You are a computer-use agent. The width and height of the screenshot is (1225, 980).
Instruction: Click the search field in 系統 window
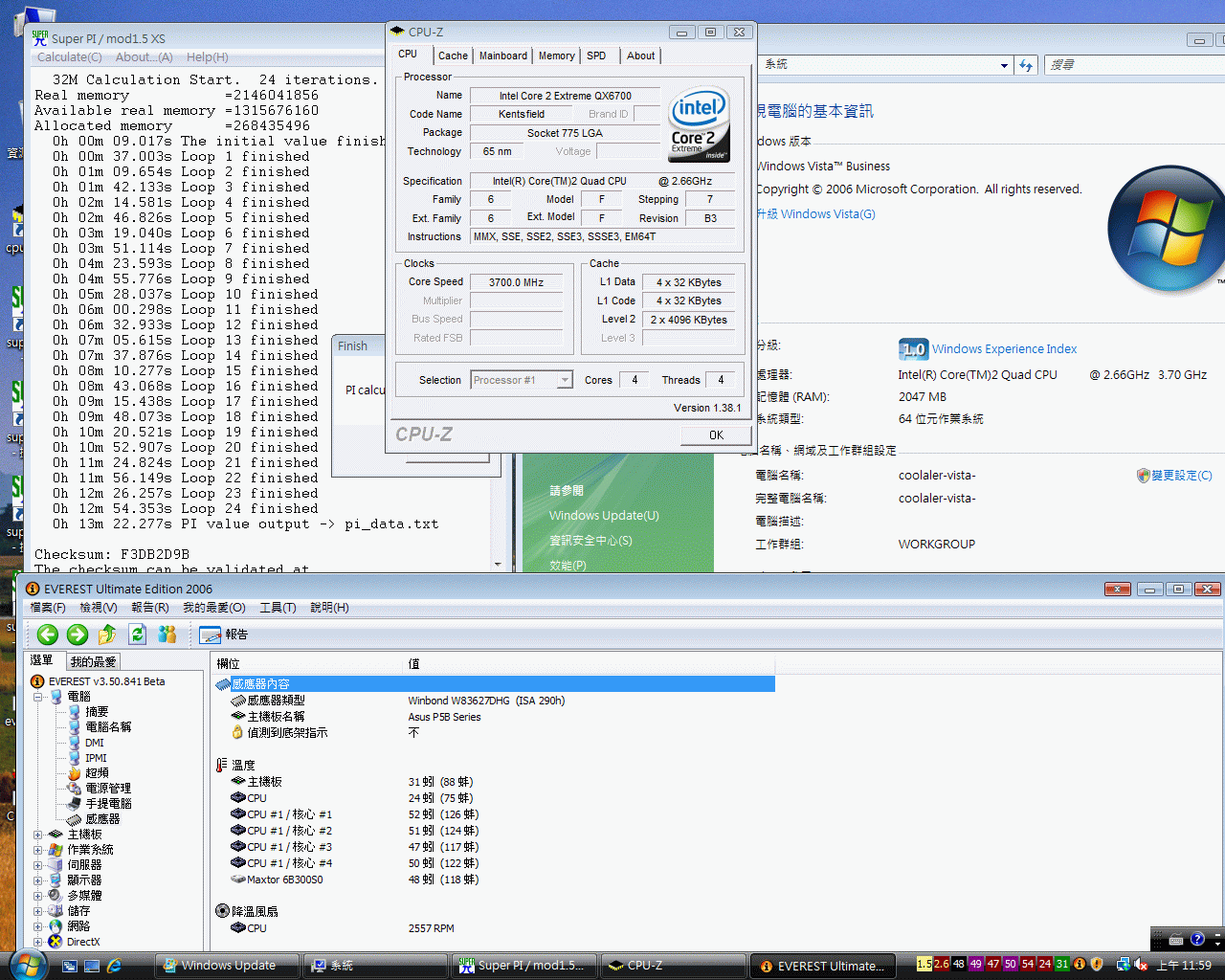point(1134,65)
